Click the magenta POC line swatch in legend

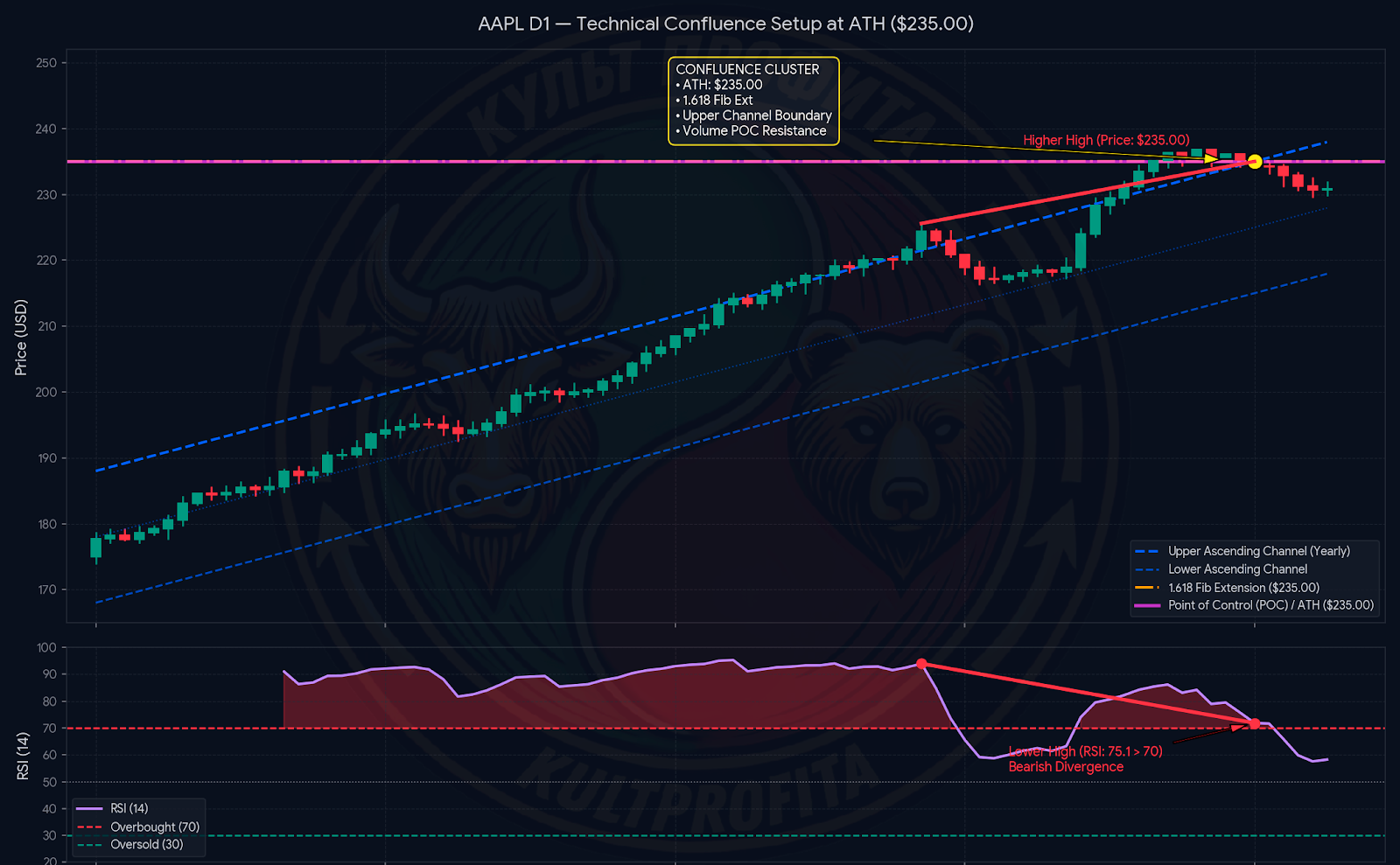[x=1147, y=605]
